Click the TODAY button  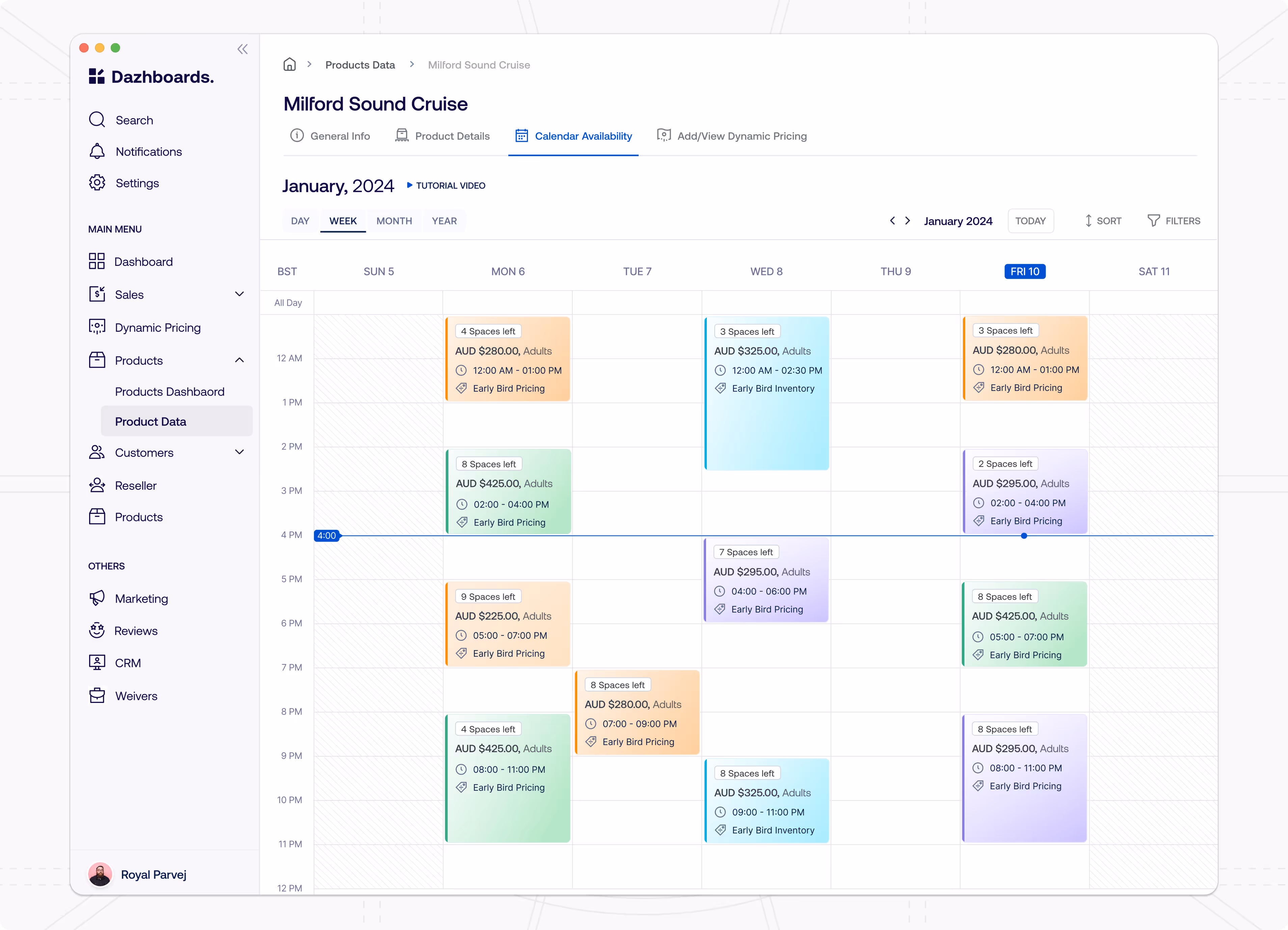click(1030, 221)
